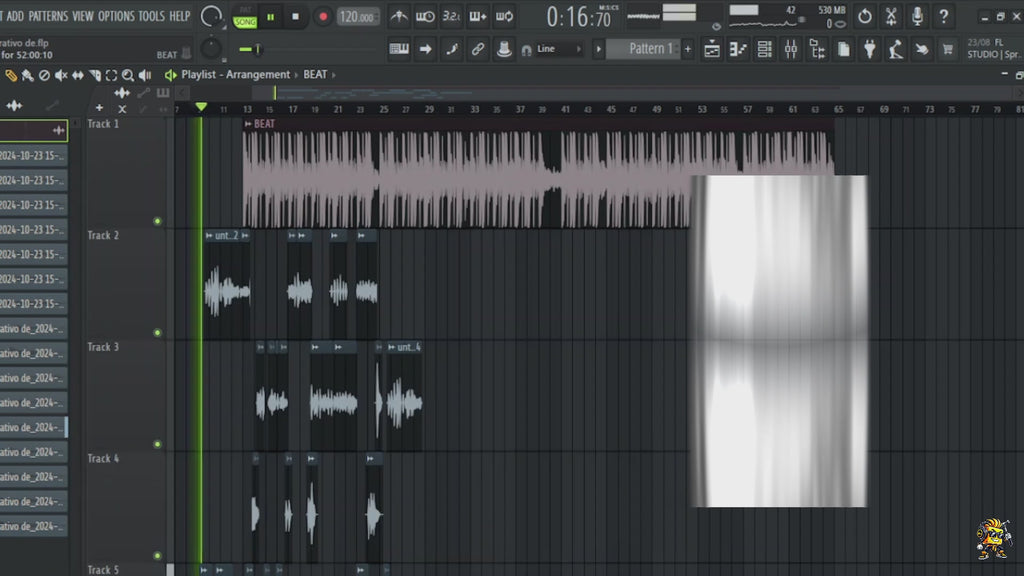The height and width of the screenshot is (576, 1024).
Task: Select the Delete tool in the playlist toolbar
Action: 44,75
